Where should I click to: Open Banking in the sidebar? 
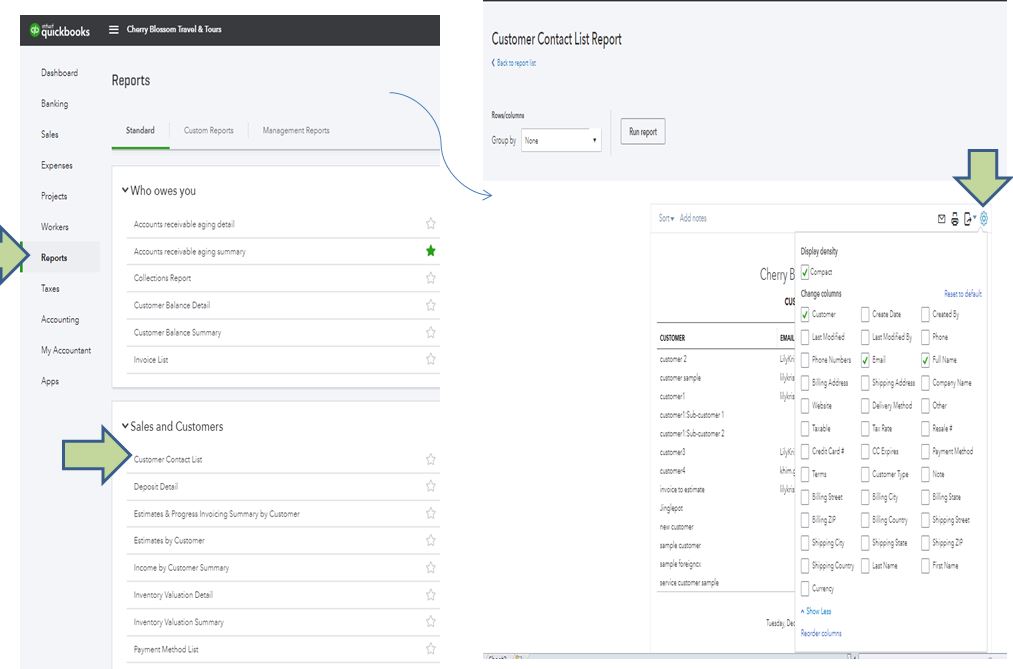pyautogui.click(x=54, y=103)
